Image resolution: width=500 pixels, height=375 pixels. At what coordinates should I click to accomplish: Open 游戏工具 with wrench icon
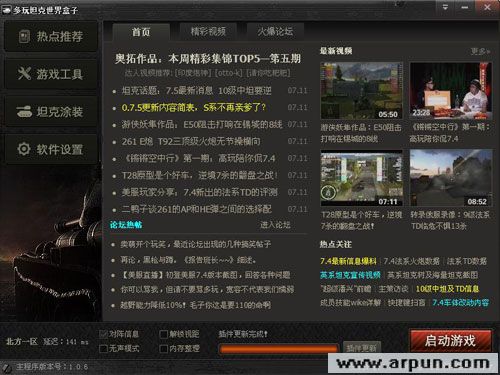[x=51, y=74]
